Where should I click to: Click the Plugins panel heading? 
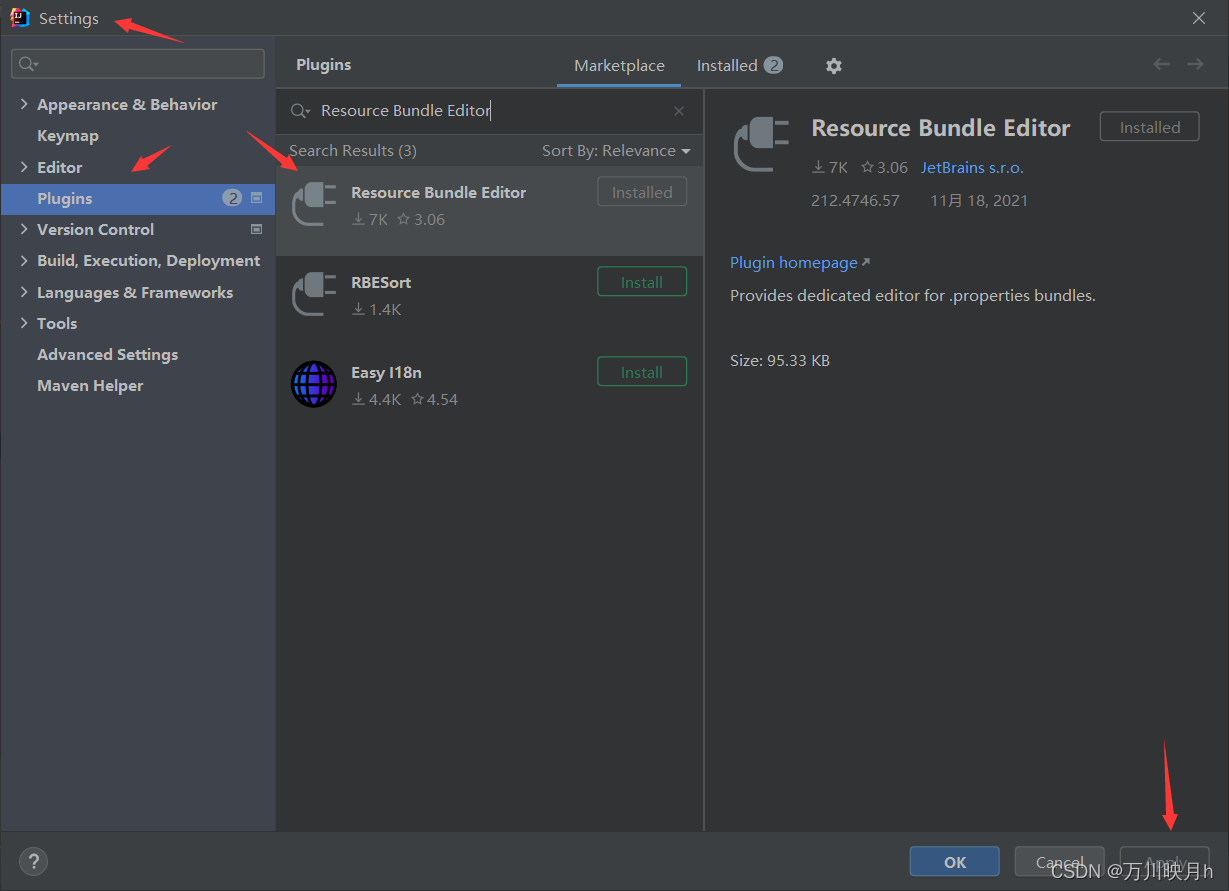point(324,64)
